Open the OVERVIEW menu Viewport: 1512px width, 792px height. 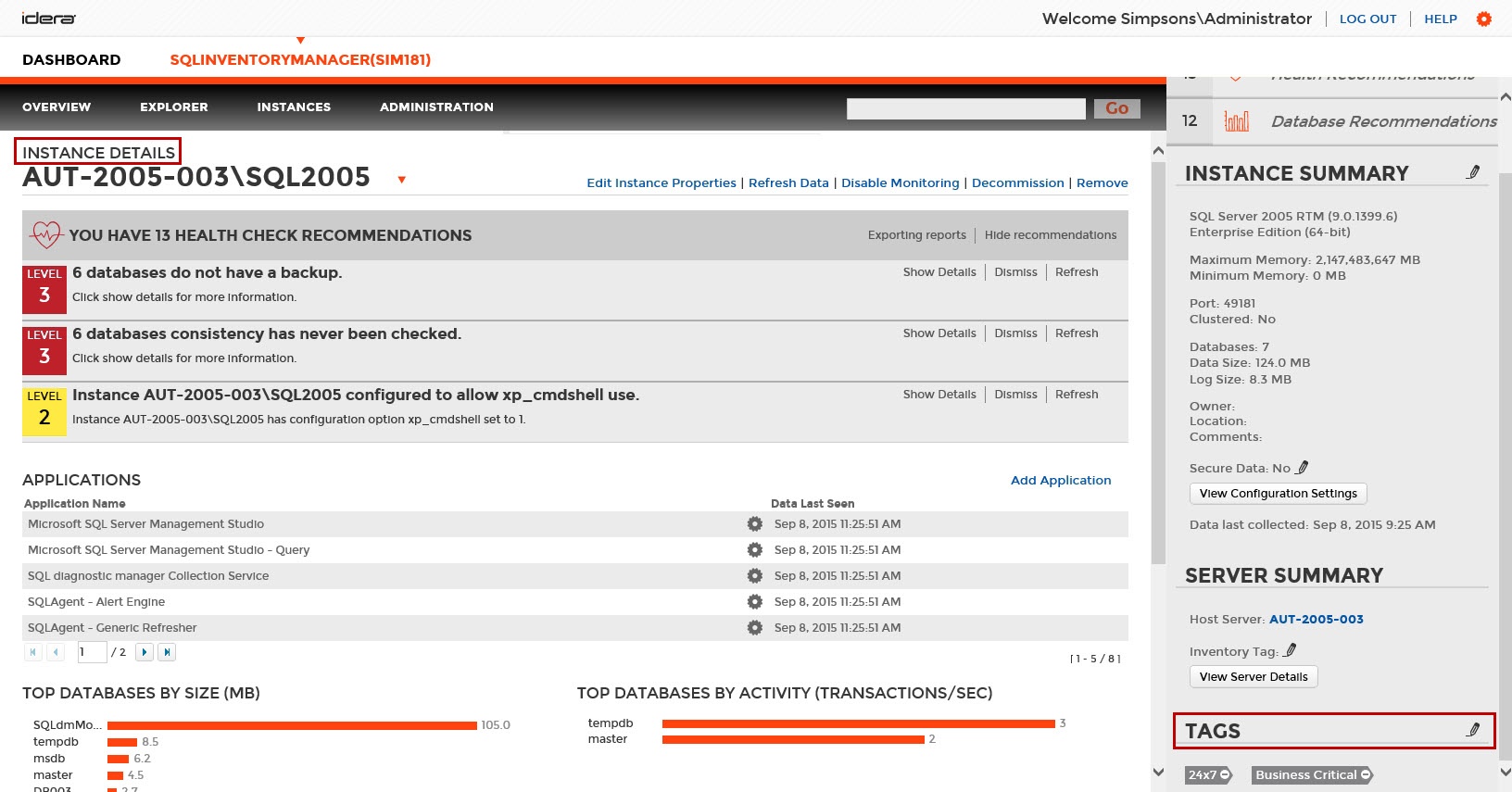pos(57,107)
